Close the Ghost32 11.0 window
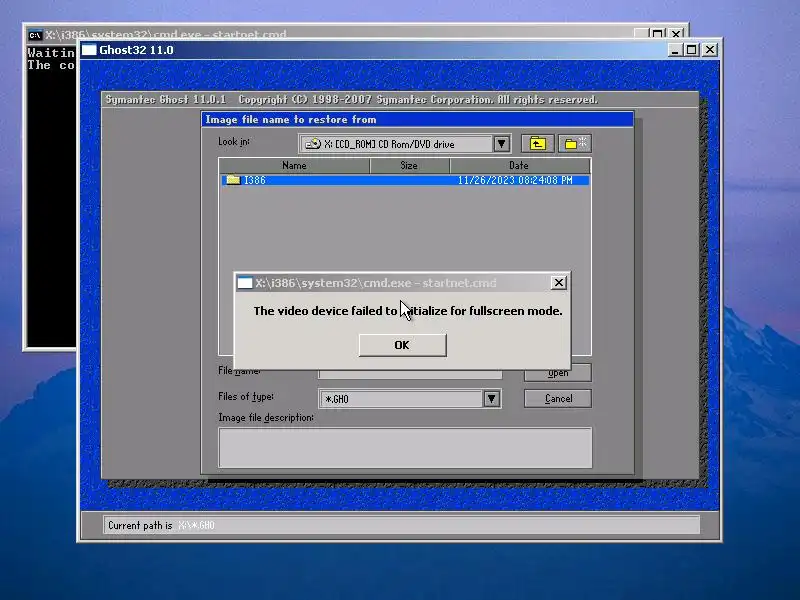Viewport: 800px width, 600px height. click(710, 50)
